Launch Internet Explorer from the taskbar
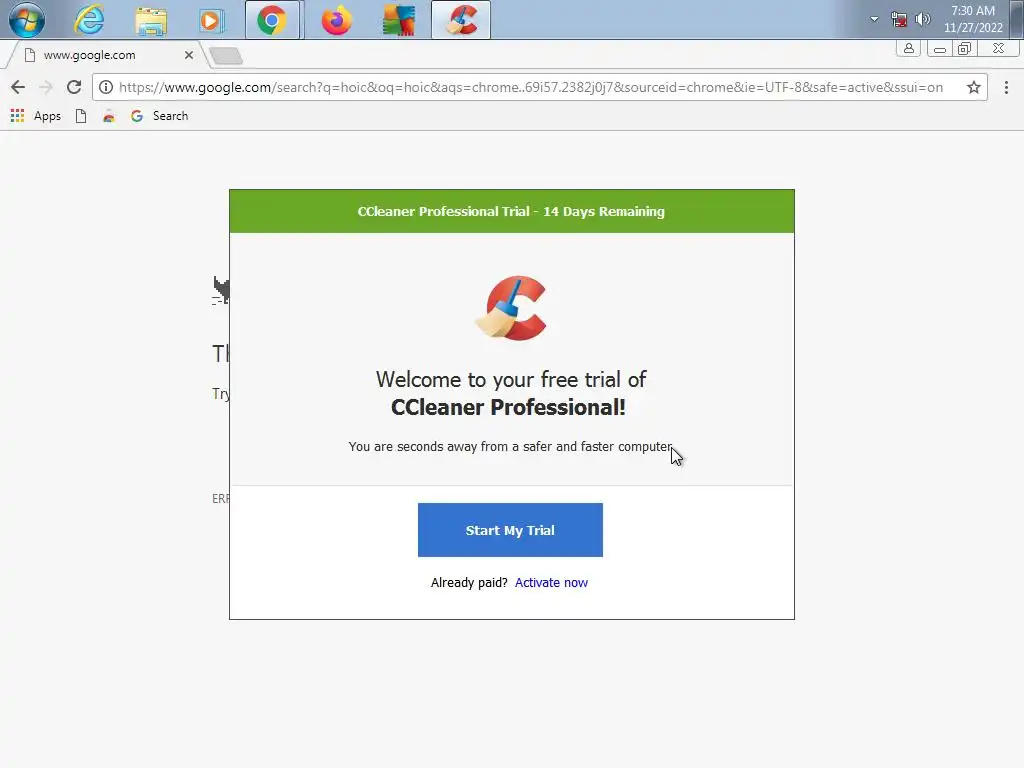The width and height of the screenshot is (1024, 768). coord(89,20)
